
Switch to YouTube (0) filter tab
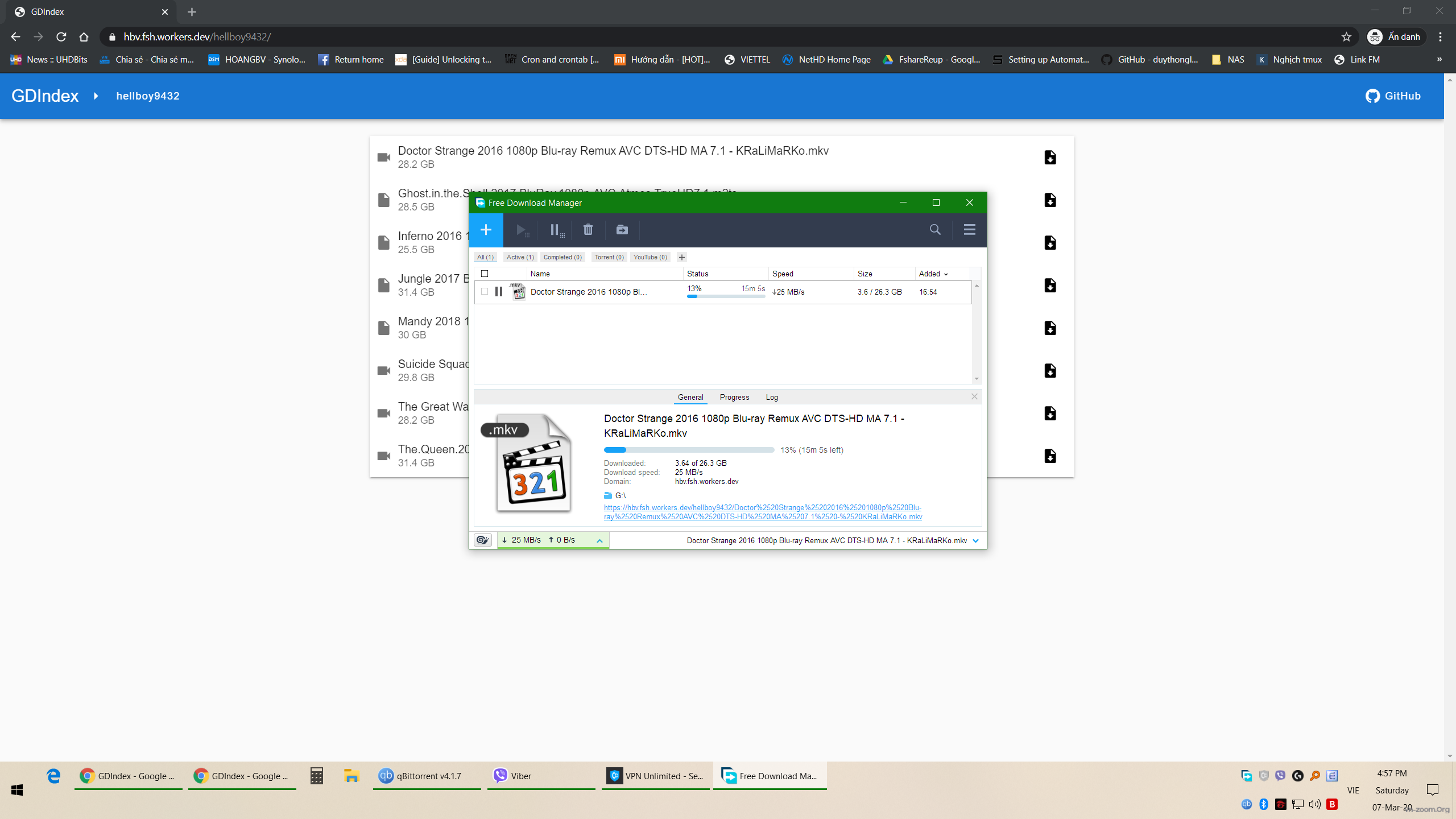click(650, 257)
